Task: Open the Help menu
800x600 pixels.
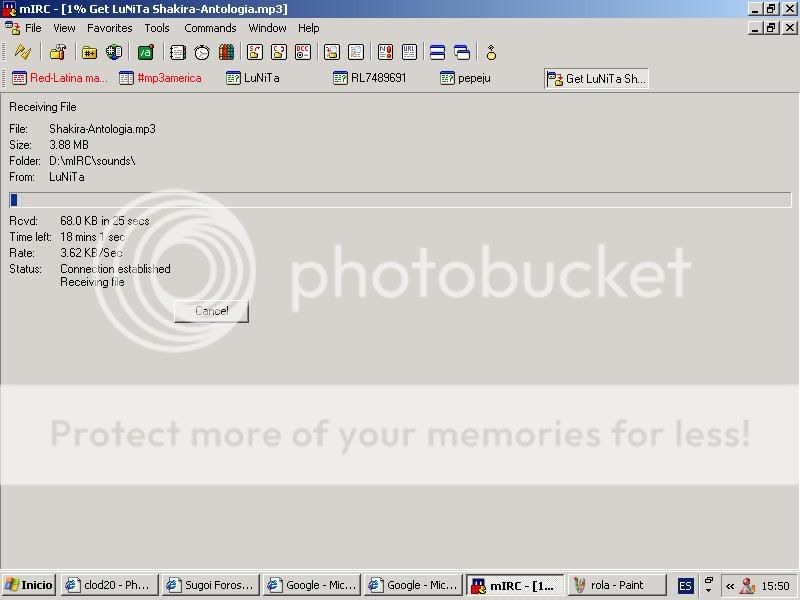Action: tap(309, 28)
